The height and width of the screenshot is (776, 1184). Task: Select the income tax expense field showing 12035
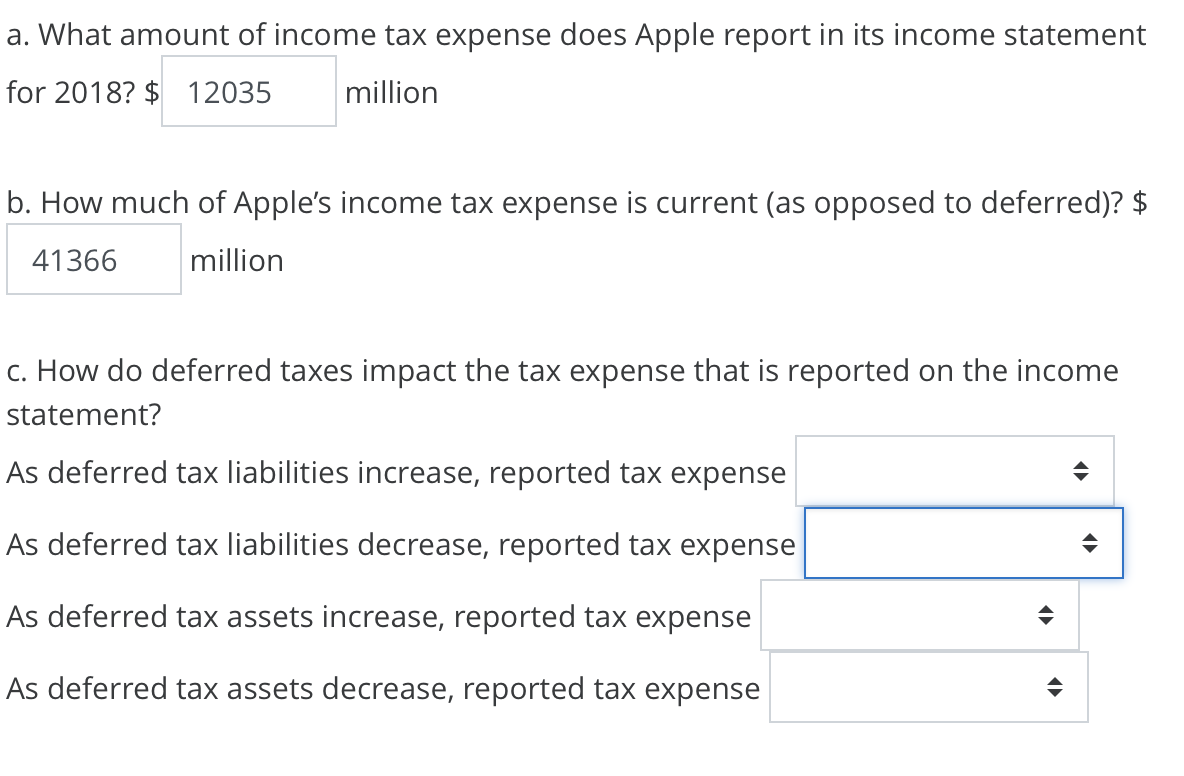[x=248, y=92]
